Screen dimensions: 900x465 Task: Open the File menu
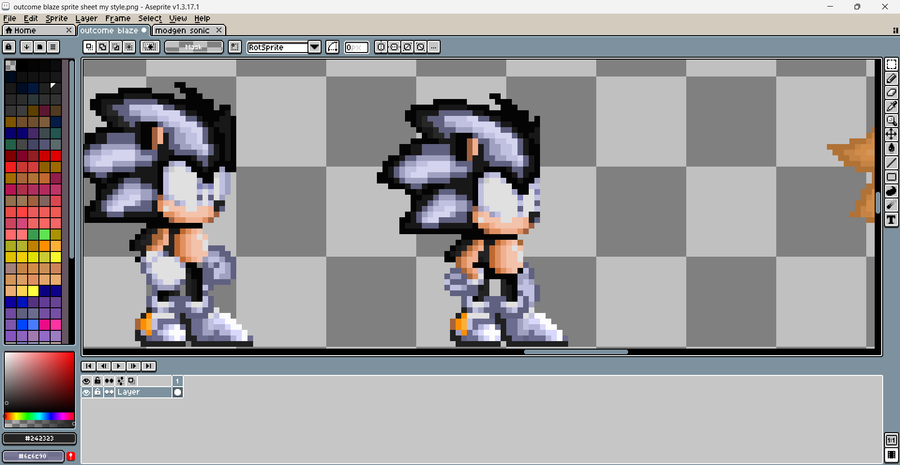pos(9,18)
